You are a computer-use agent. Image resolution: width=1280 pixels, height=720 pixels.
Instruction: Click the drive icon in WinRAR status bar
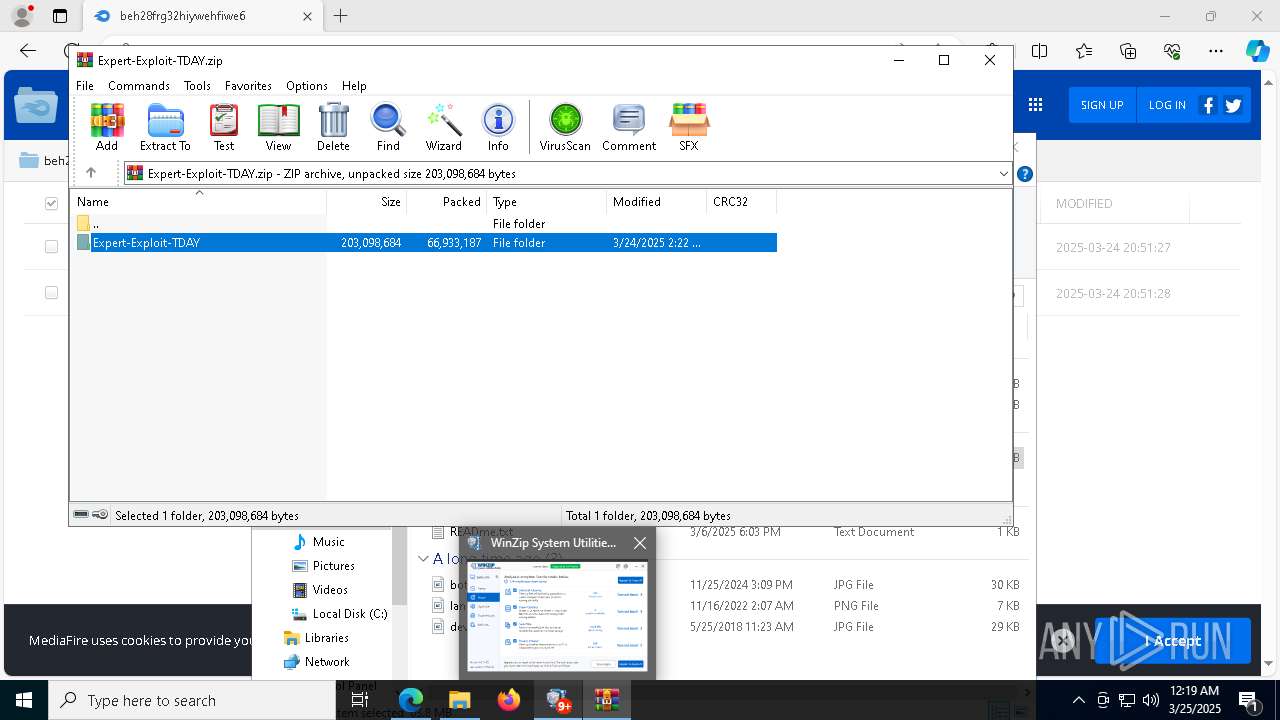click(x=82, y=515)
